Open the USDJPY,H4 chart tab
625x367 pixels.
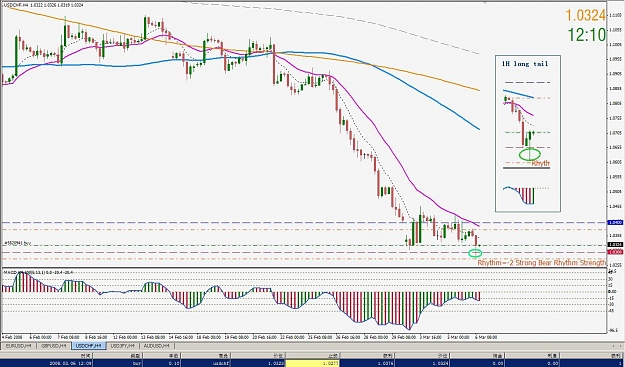[124, 346]
